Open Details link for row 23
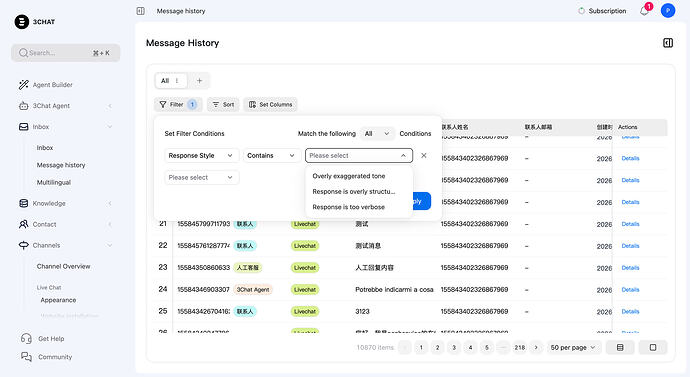 click(630, 268)
